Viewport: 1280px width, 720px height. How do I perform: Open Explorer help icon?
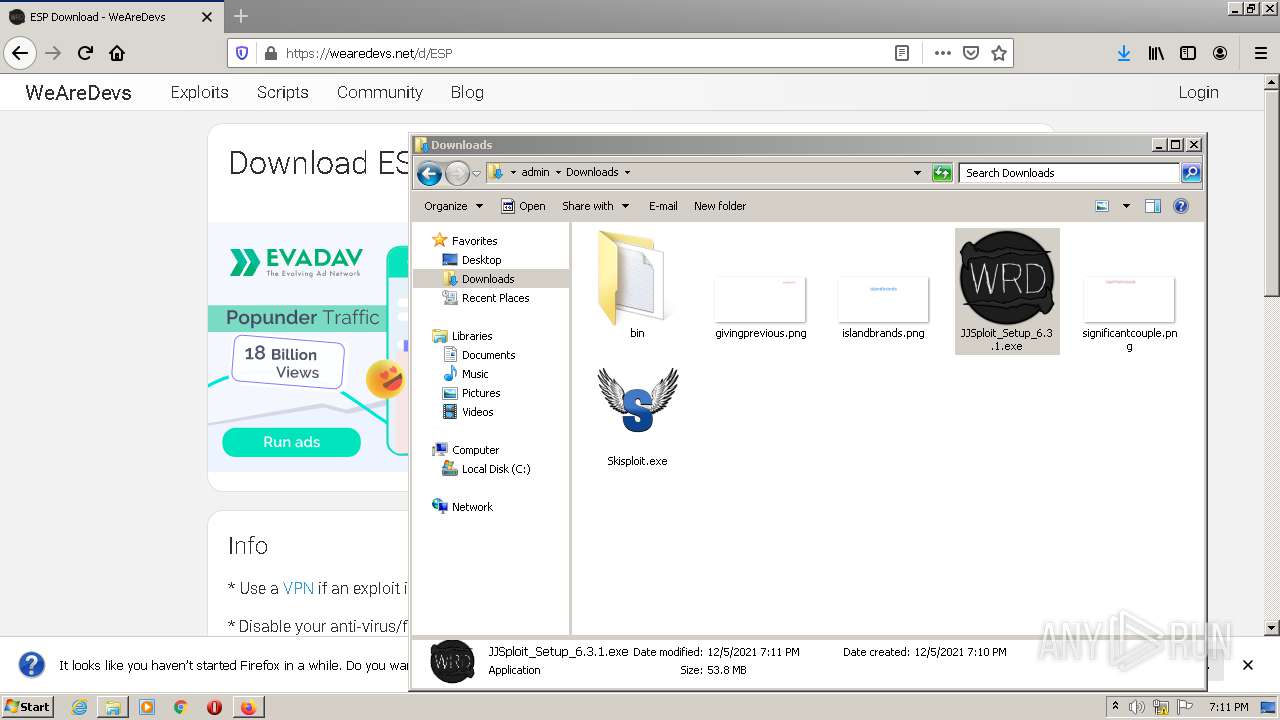(x=1181, y=206)
